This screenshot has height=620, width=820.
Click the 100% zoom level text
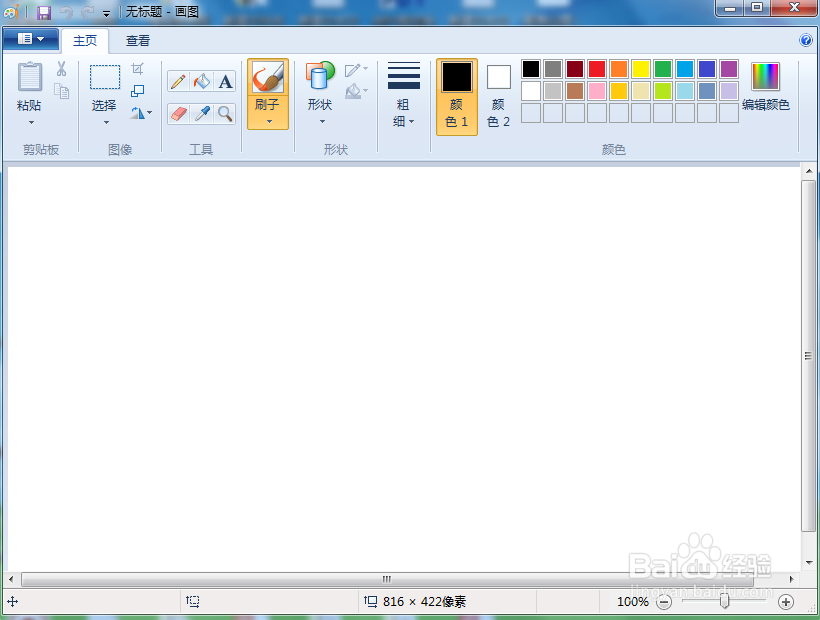tap(633, 602)
